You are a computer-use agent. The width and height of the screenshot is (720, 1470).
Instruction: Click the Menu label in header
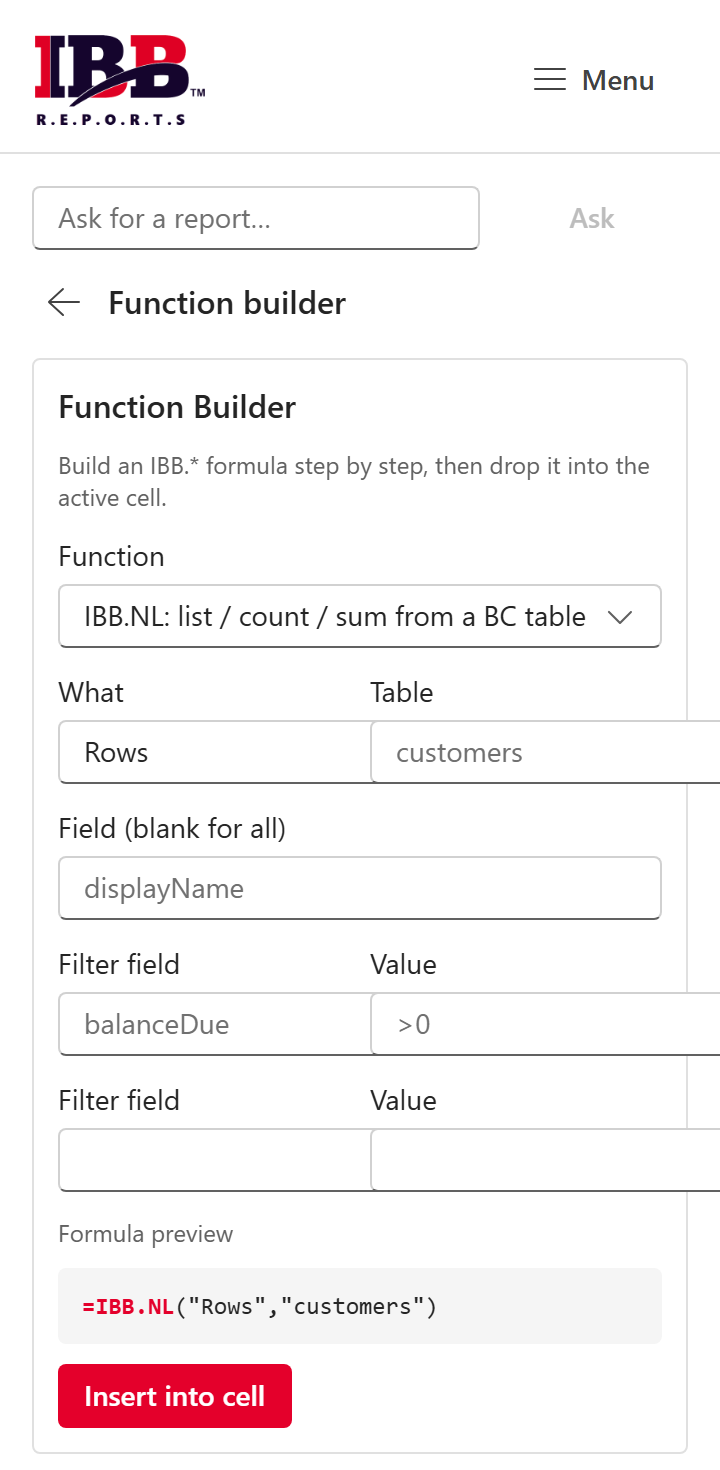618,80
